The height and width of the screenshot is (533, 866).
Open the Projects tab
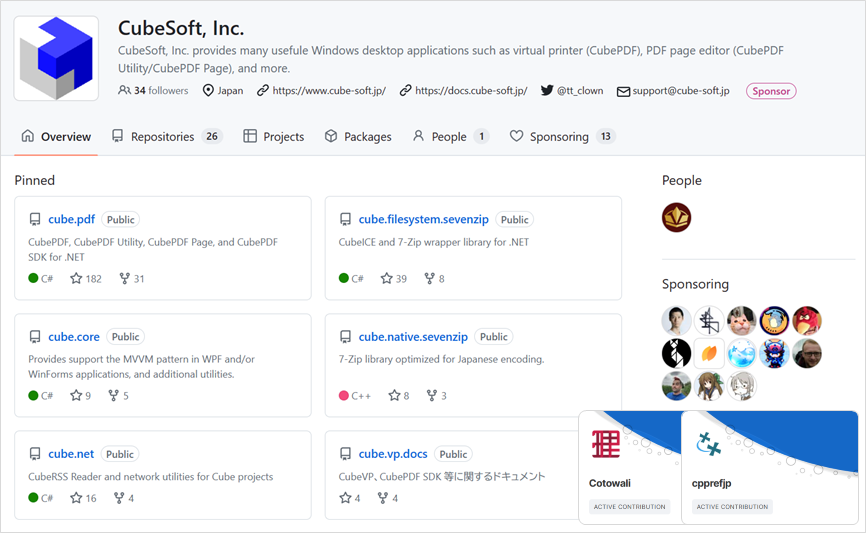point(273,136)
